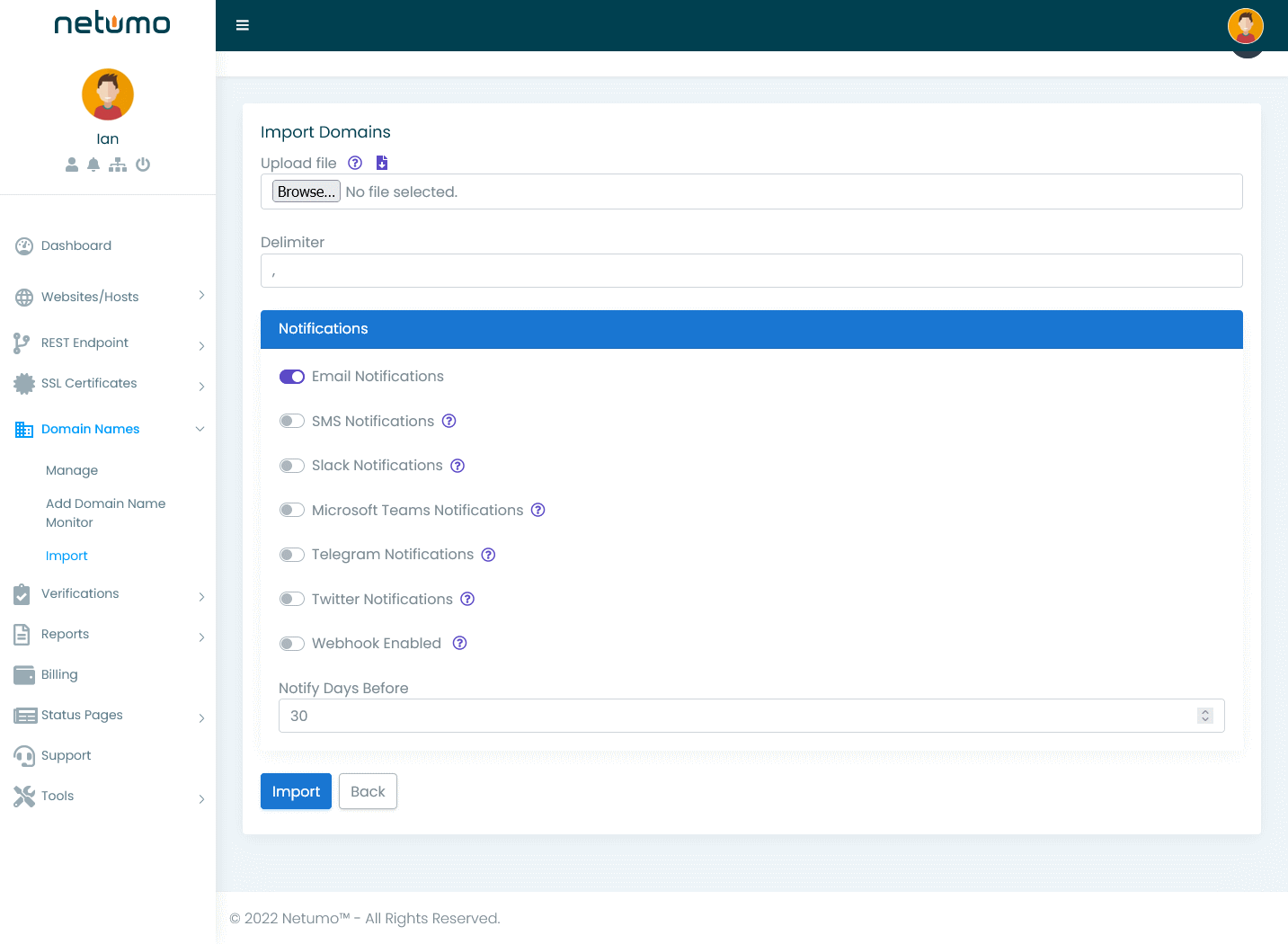Open the Dashboard menu item
Viewport: 1288px width, 944px height.
[76, 245]
